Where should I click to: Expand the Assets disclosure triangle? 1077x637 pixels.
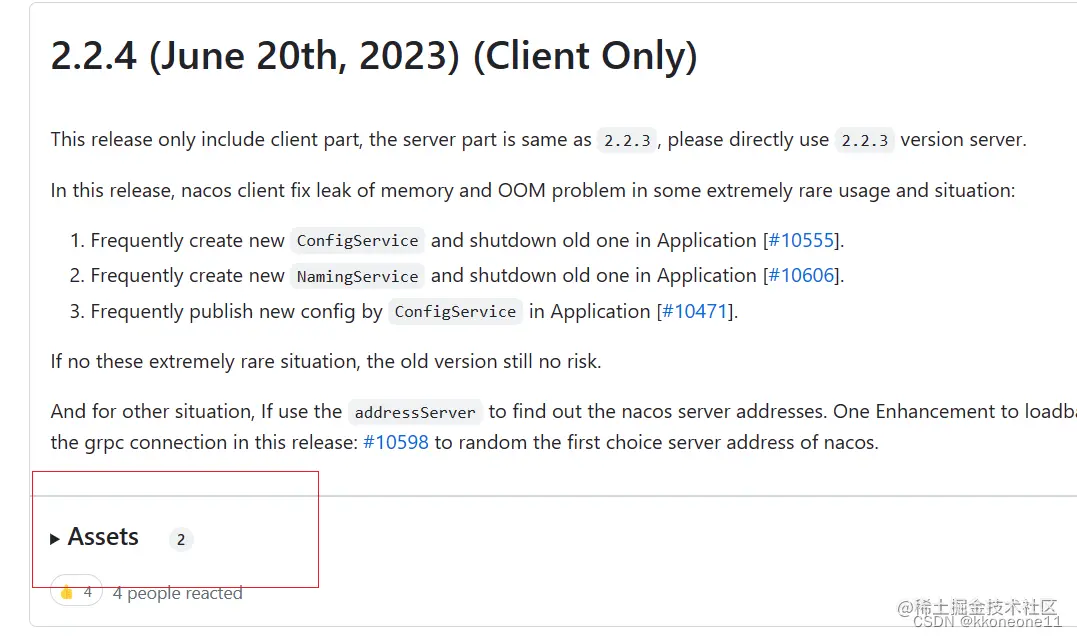(x=55, y=539)
